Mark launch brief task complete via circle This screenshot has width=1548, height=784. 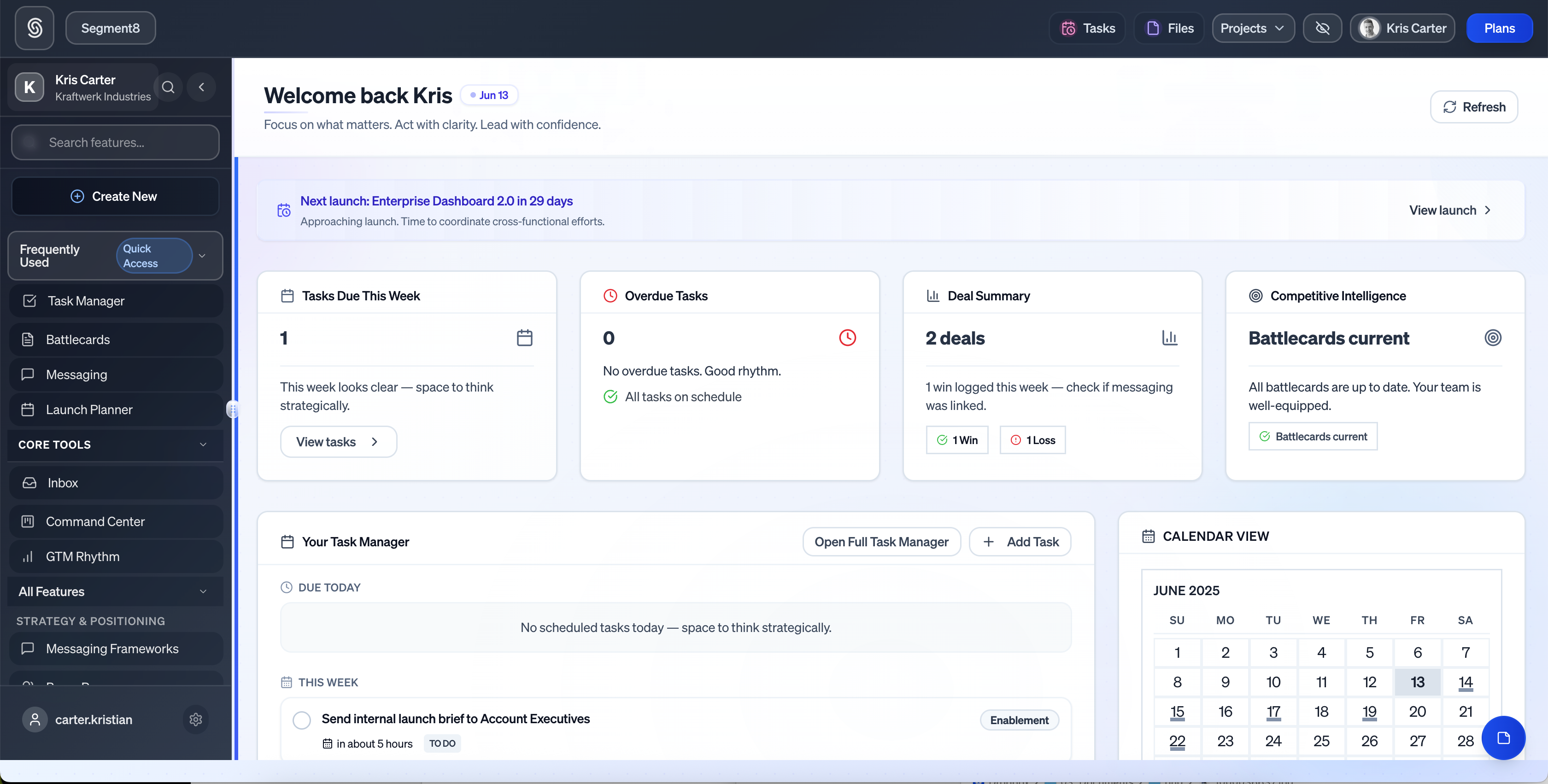(302, 720)
